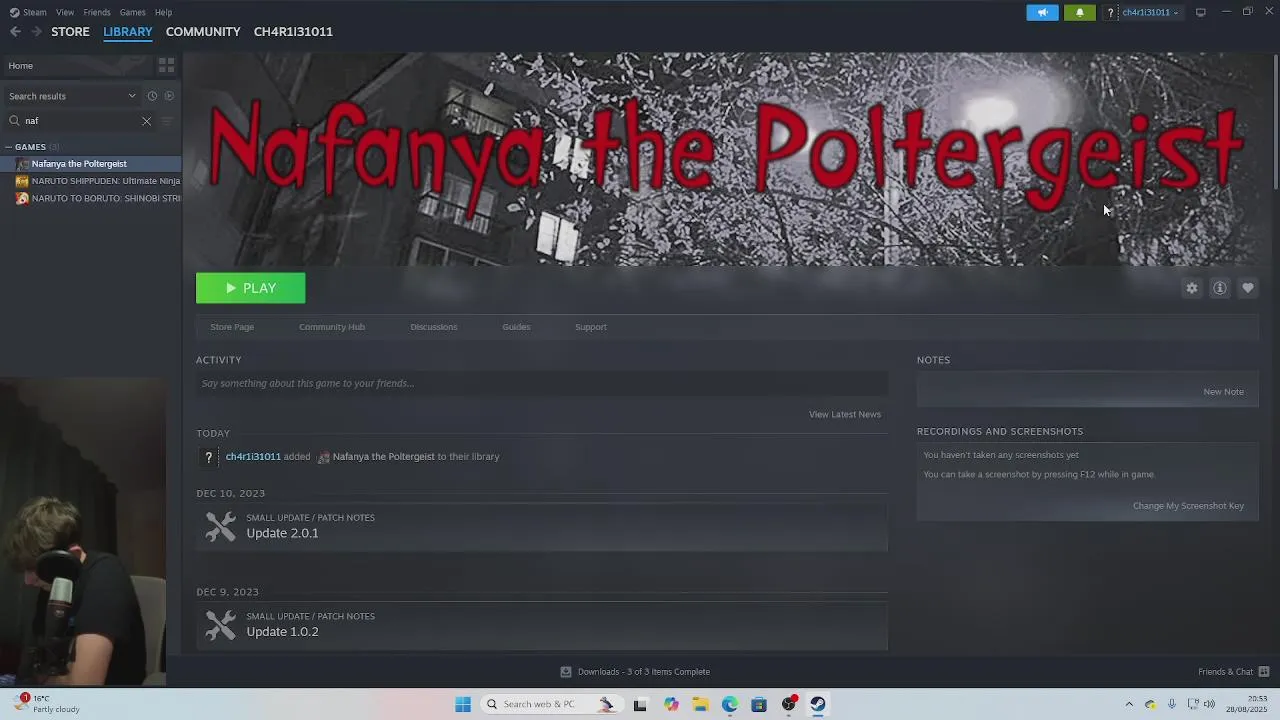Go back with the left arrow
The image size is (1280, 720).
tap(15, 32)
